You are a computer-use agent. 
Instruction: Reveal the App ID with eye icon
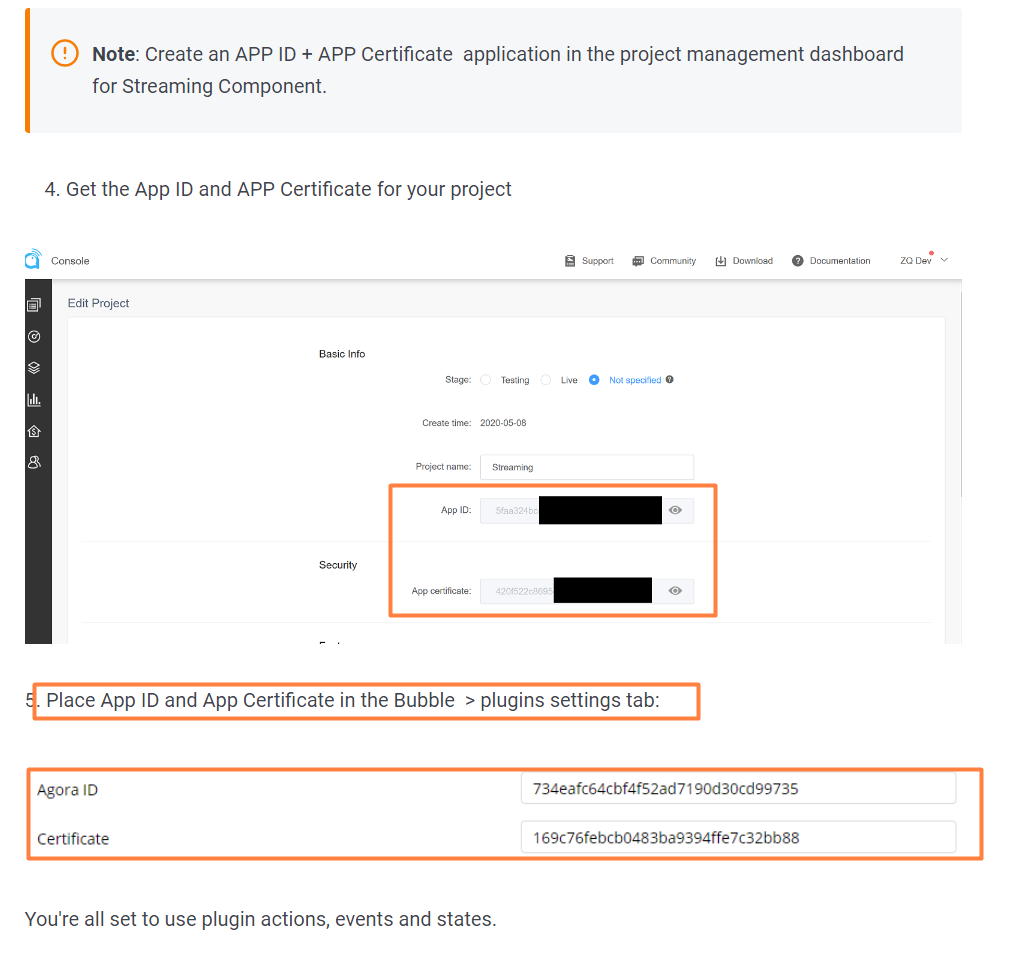tap(675, 510)
